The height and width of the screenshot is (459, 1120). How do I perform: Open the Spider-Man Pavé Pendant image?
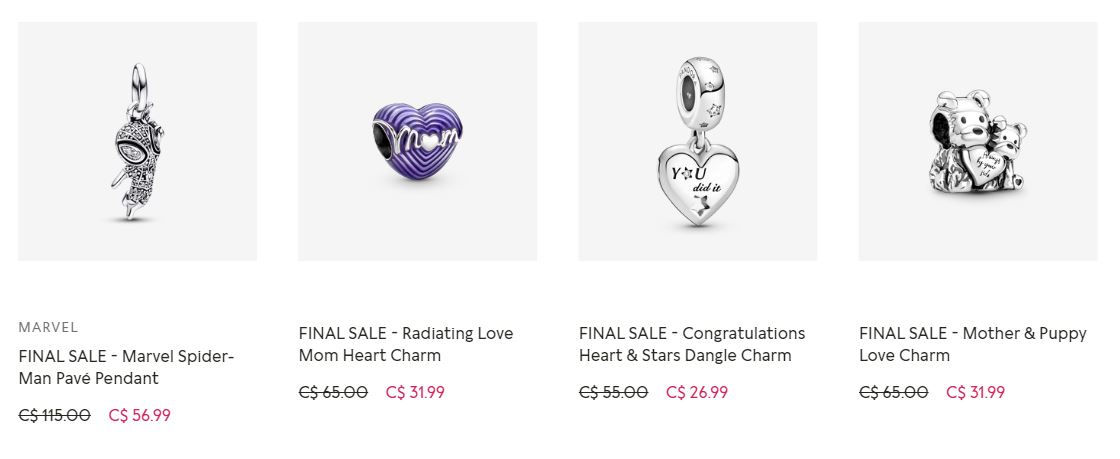137,141
